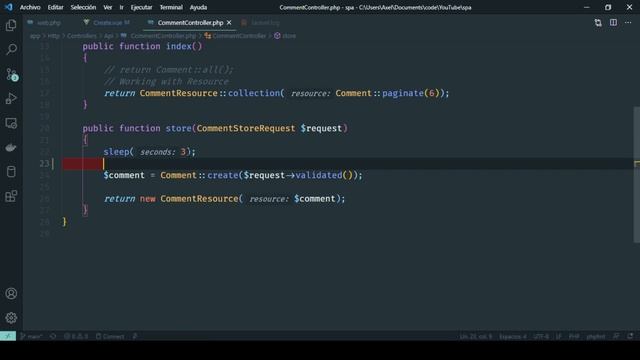
Task: Open the Database view in activity bar
Action: [11, 171]
